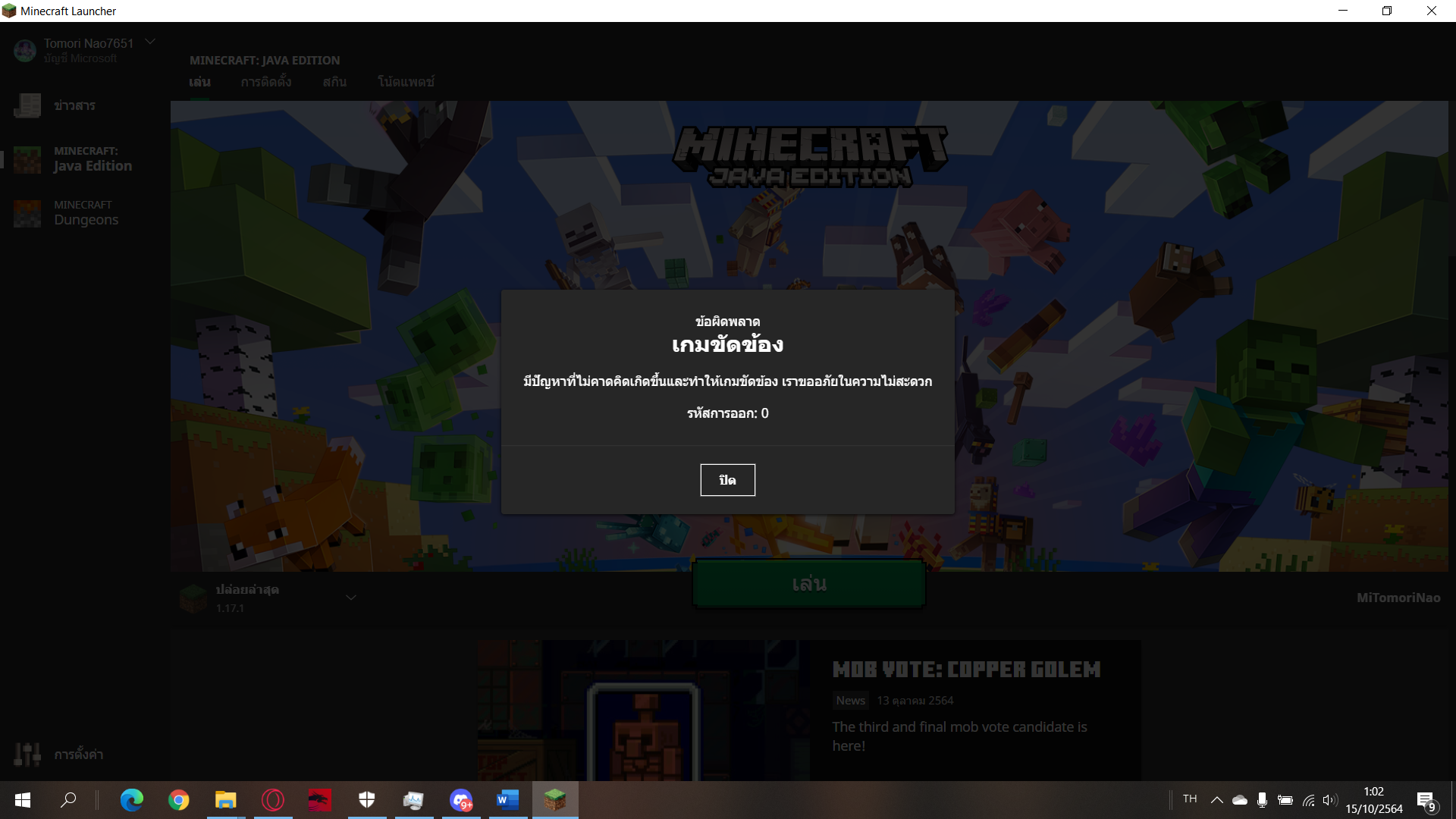Switch to the เล่น tab
This screenshot has height=819, width=1456.
(199, 82)
